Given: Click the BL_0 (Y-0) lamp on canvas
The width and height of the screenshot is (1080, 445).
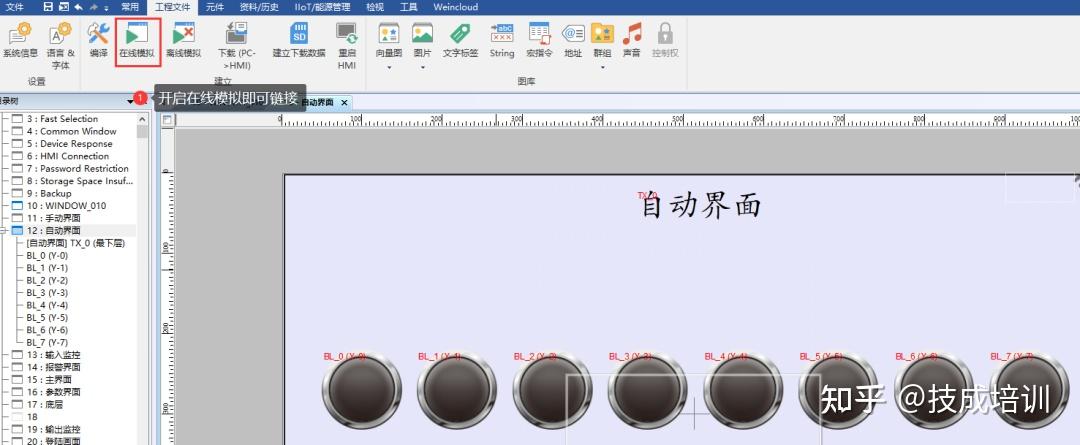Looking at the screenshot, I should coord(362,391).
